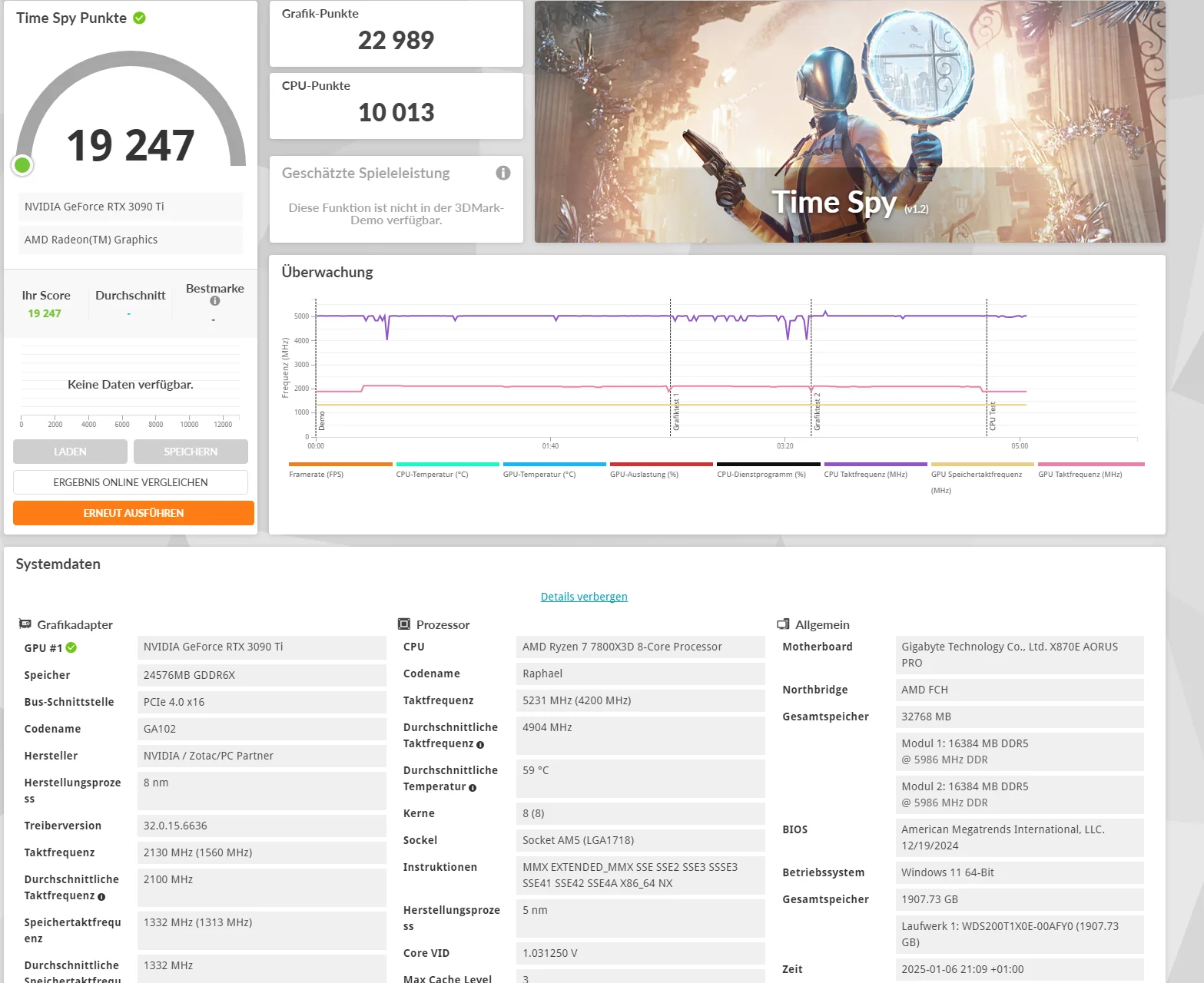1204x983 pixels.
Task: Click the American Megatrends BIOS value
Action: pyautogui.click(x=1020, y=838)
